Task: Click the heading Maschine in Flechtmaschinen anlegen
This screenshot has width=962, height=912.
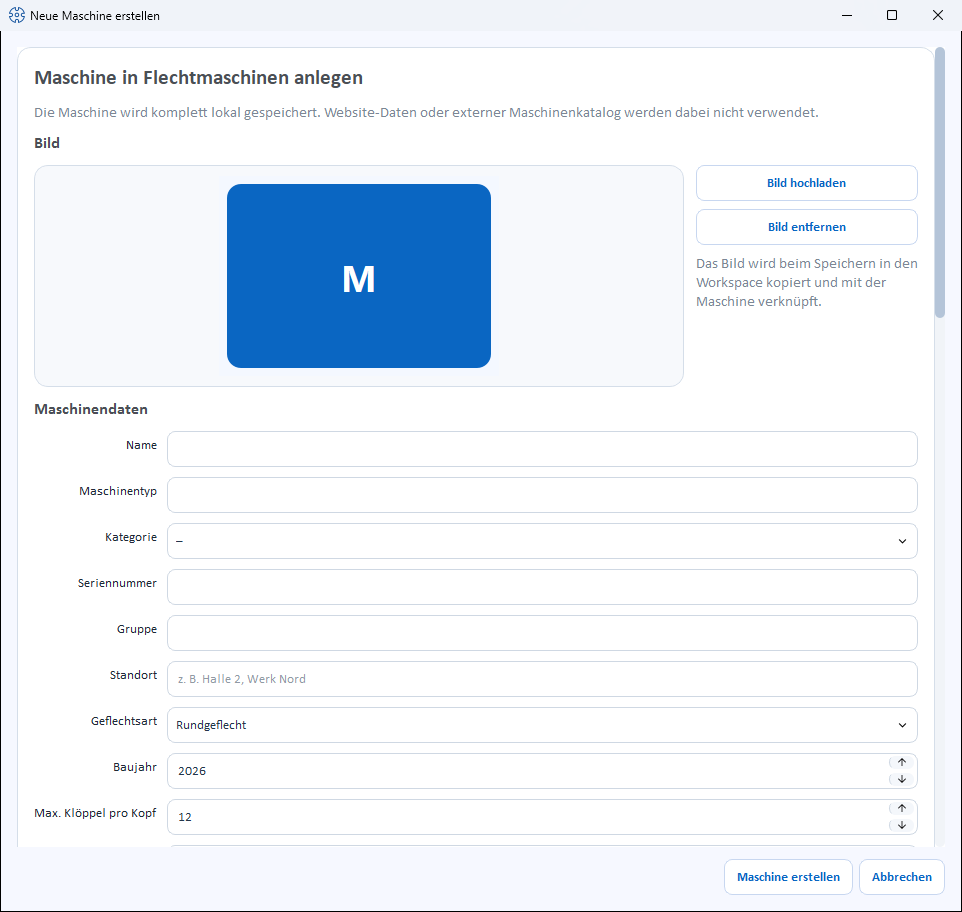Action: (x=199, y=78)
